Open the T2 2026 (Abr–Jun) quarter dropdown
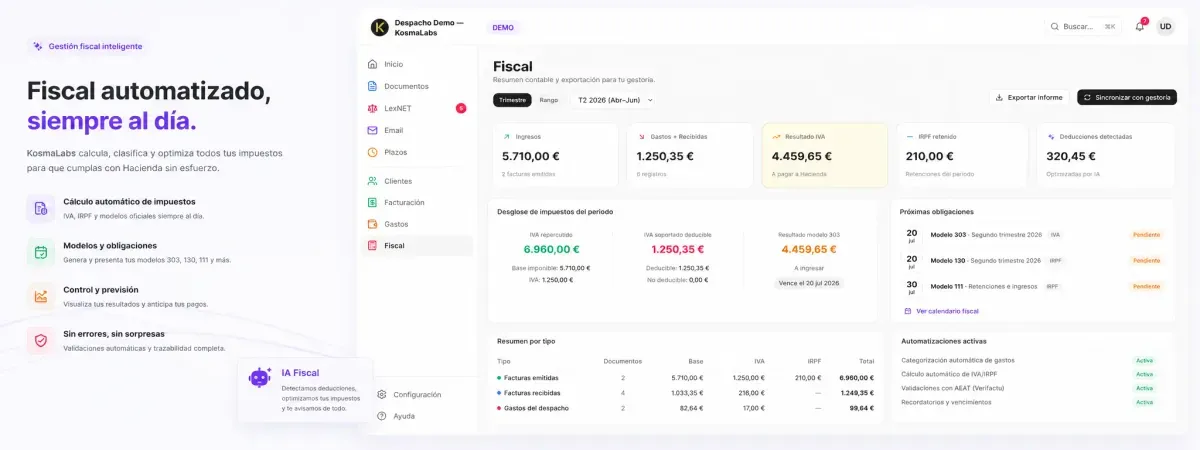The height and width of the screenshot is (450, 1200). pyautogui.click(x=615, y=100)
